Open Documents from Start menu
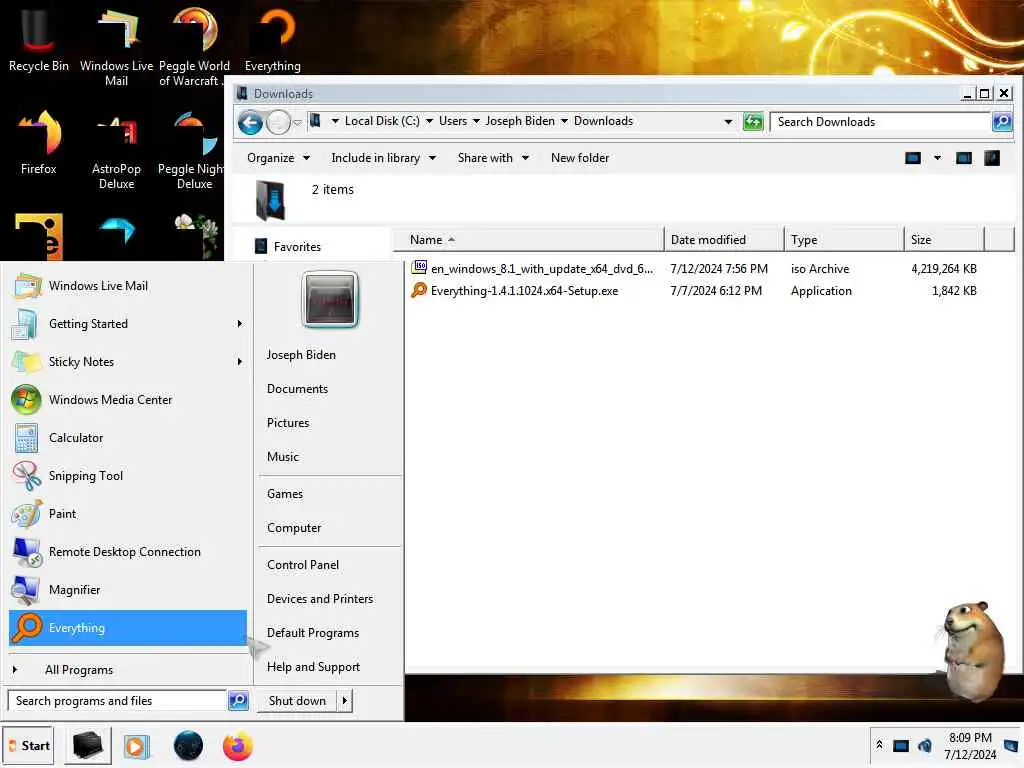Screen dimensions: 1024x768 297,389
